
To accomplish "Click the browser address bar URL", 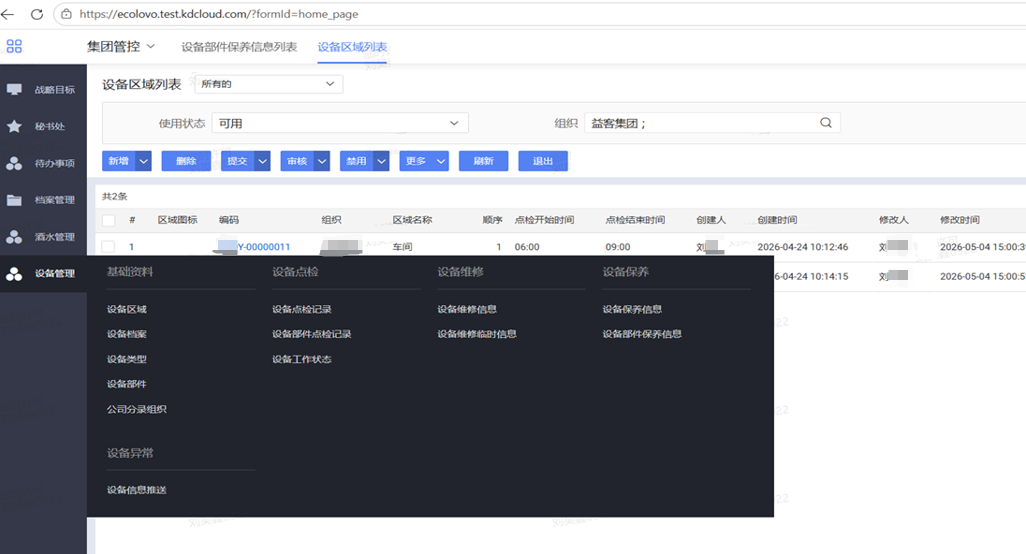I will pos(219,14).
